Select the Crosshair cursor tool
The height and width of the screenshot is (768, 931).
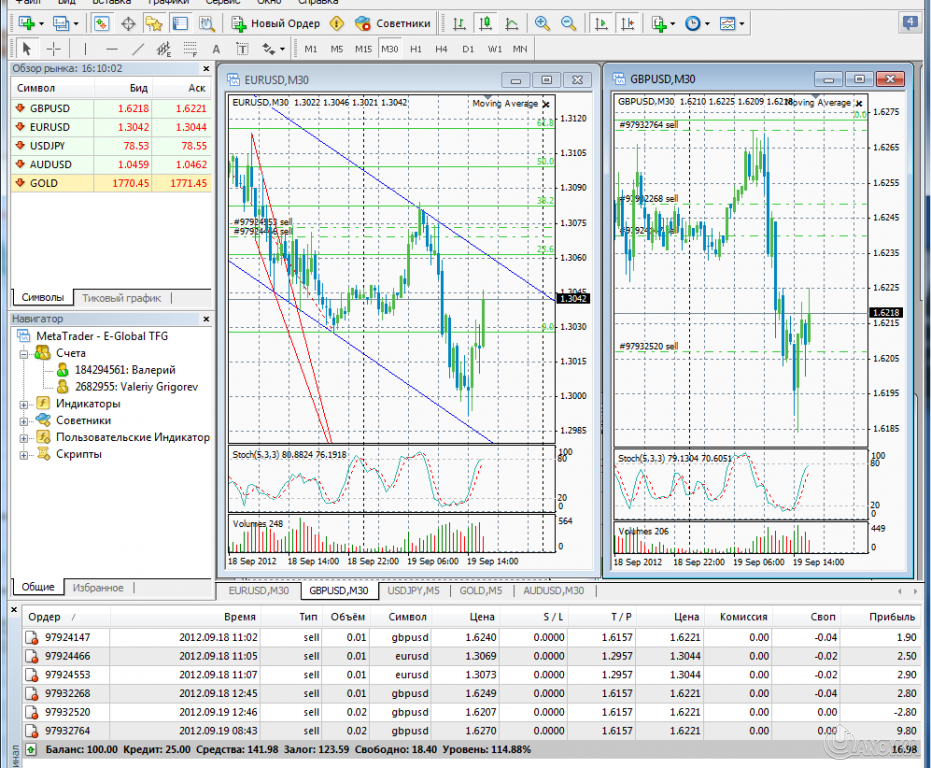point(53,48)
